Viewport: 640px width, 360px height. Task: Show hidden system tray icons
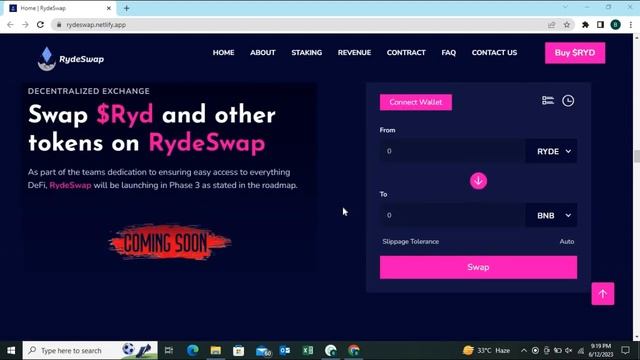click(524, 350)
